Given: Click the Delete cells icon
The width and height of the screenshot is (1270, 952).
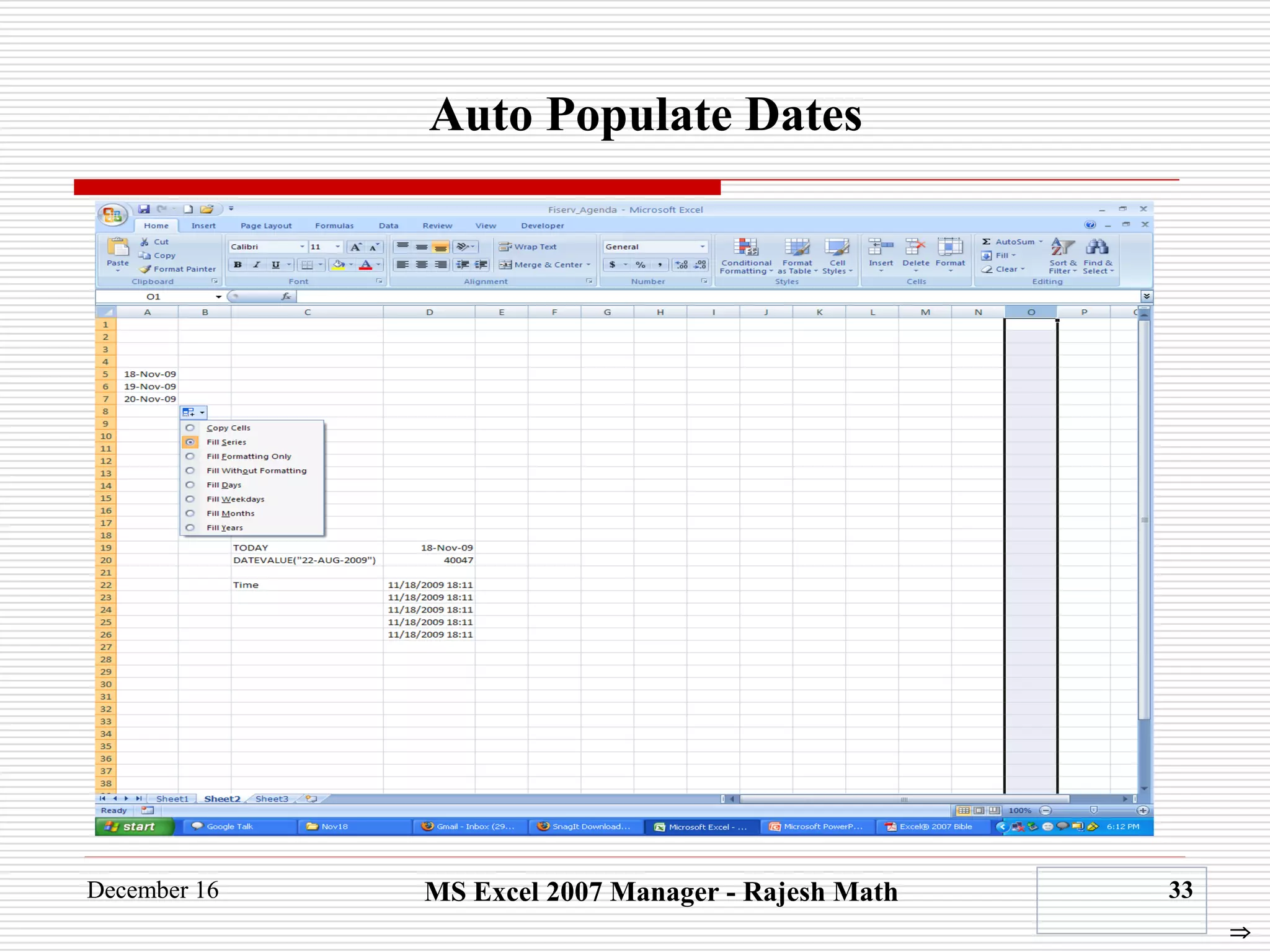Looking at the screenshot, I should click(915, 247).
